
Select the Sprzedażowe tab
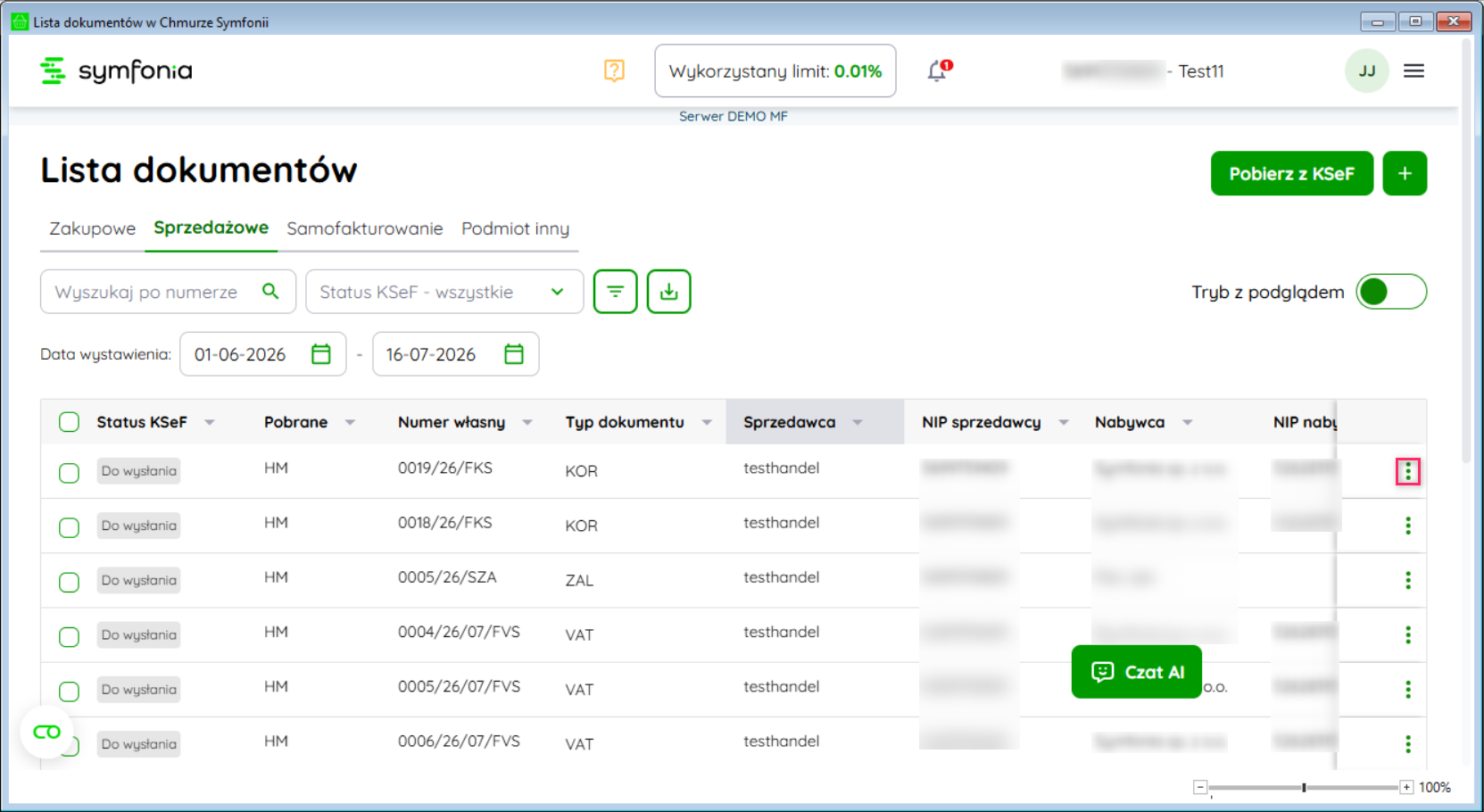(211, 228)
